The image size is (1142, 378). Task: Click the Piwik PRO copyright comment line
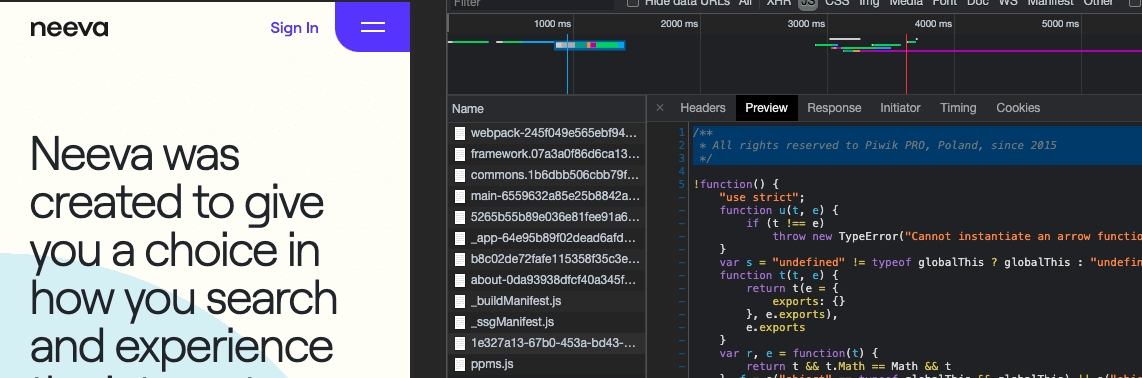pyautogui.click(x=877, y=145)
